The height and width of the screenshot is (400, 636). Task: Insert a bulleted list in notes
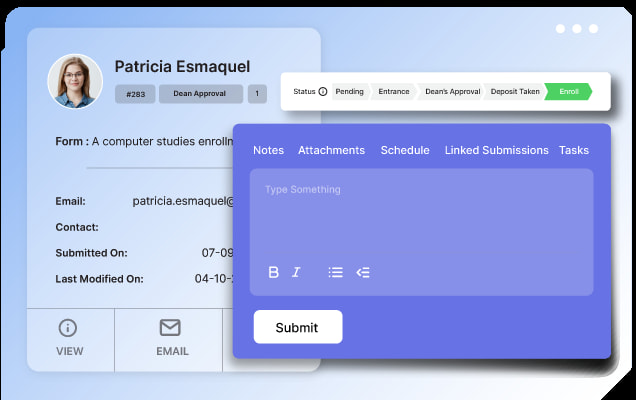(x=335, y=272)
